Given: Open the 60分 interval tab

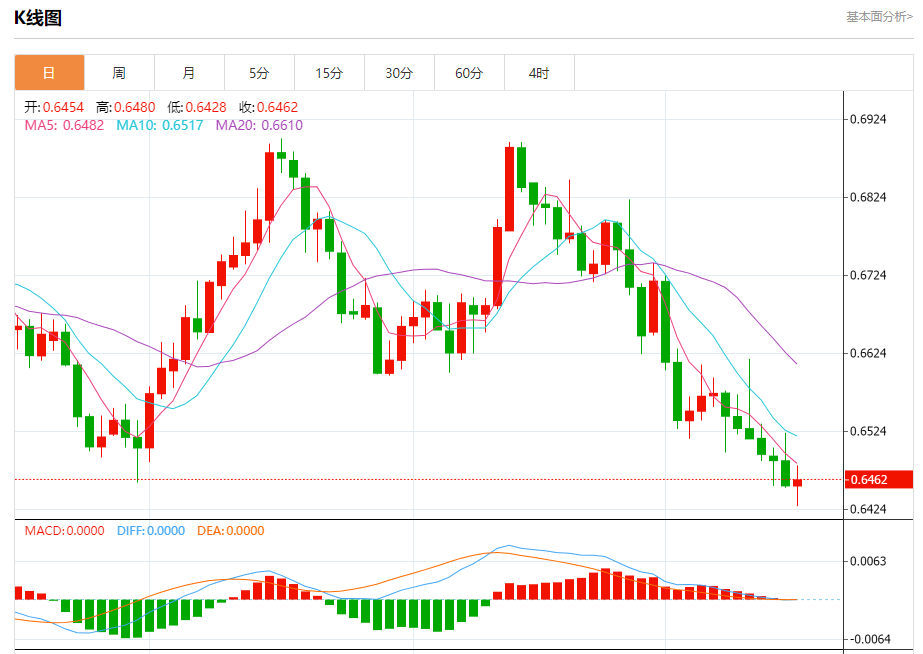Looking at the screenshot, I should (469, 73).
